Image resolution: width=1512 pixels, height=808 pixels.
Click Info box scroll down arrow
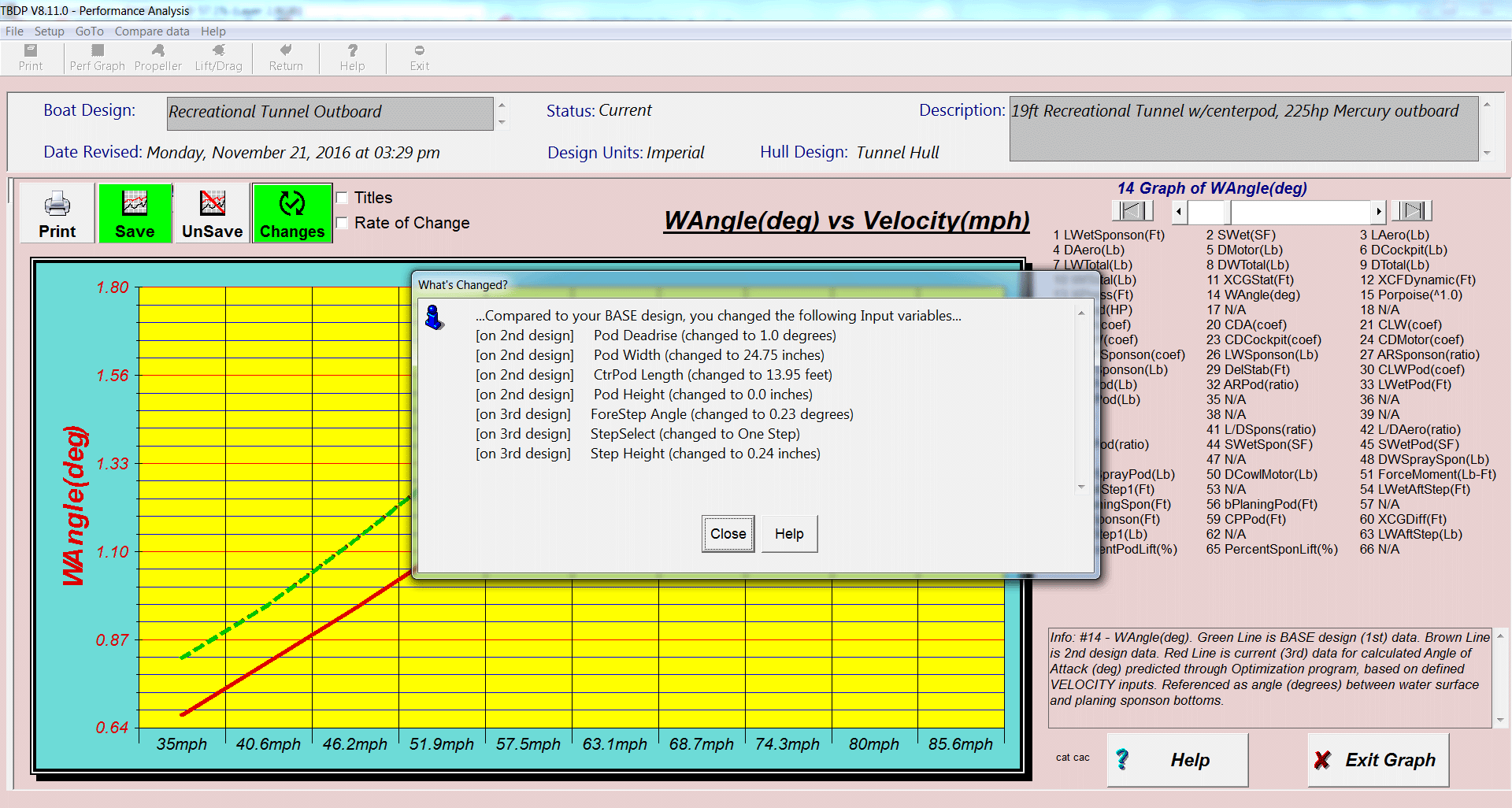(1500, 720)
